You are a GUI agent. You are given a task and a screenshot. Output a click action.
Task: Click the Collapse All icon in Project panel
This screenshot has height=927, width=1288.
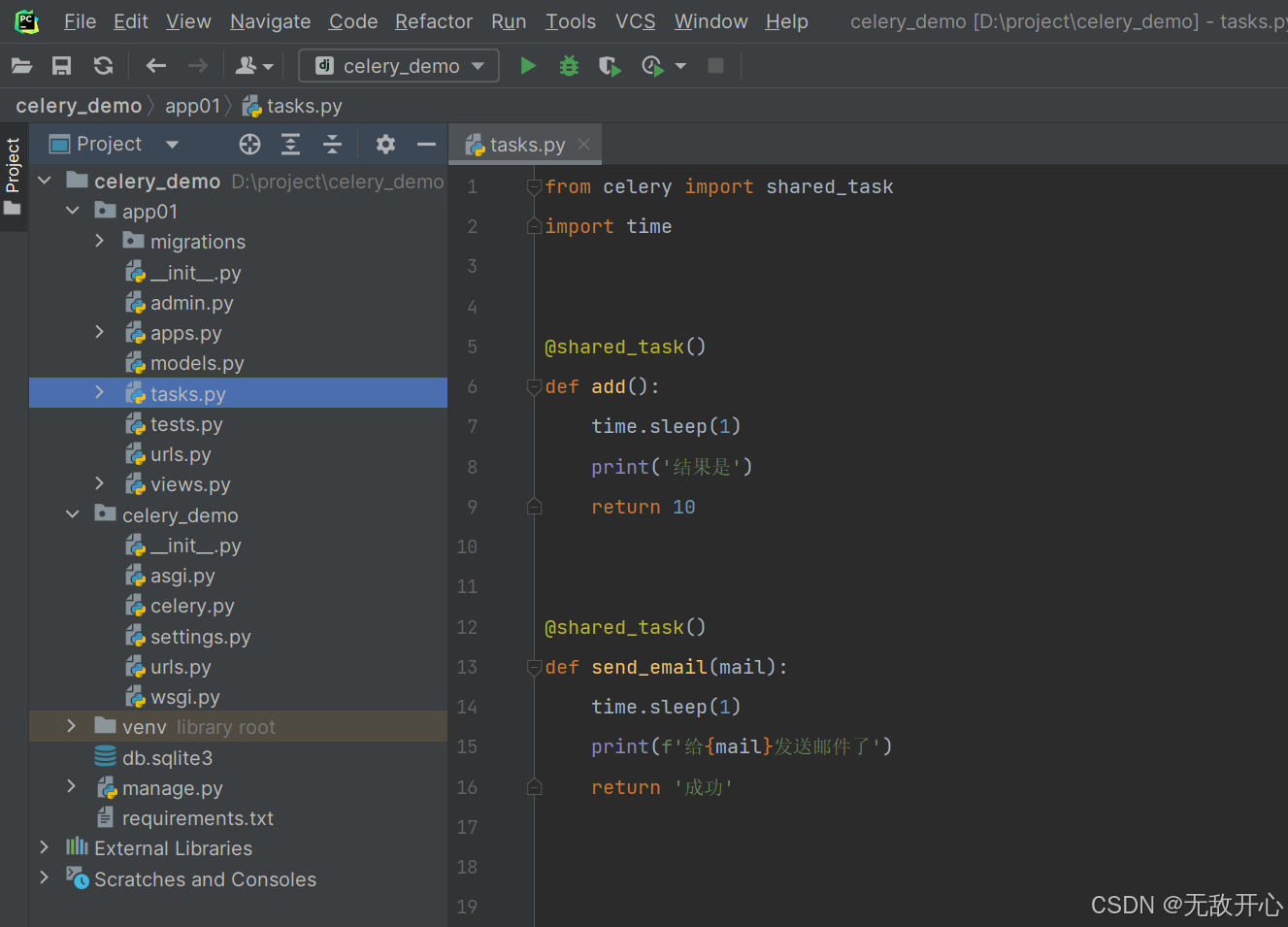[332, 145]
